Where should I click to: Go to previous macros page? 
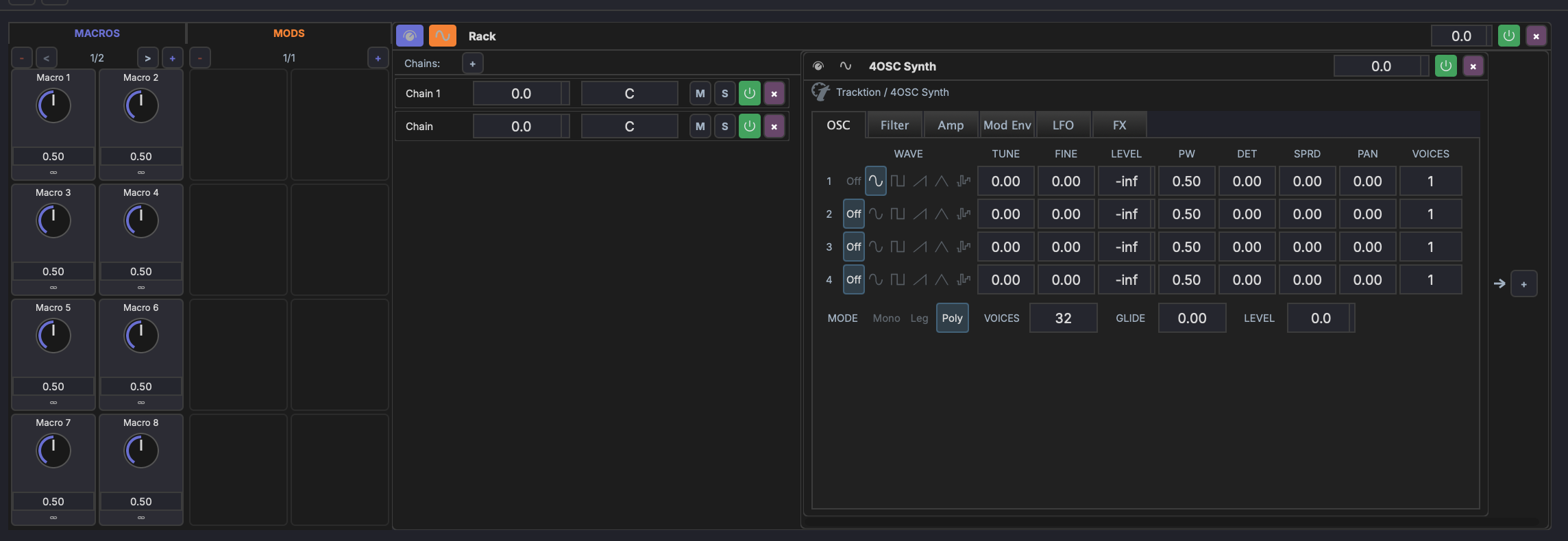pyautogui.click(x=46, y=58)
